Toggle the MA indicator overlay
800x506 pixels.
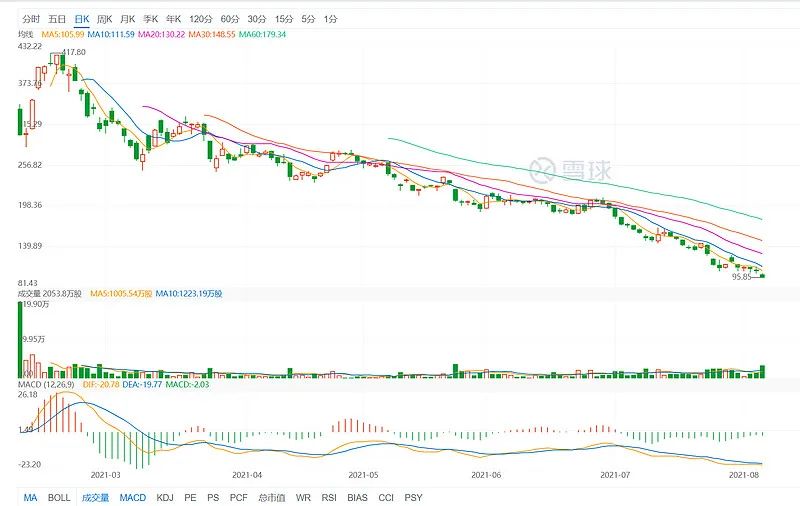[x=30, y=497]
